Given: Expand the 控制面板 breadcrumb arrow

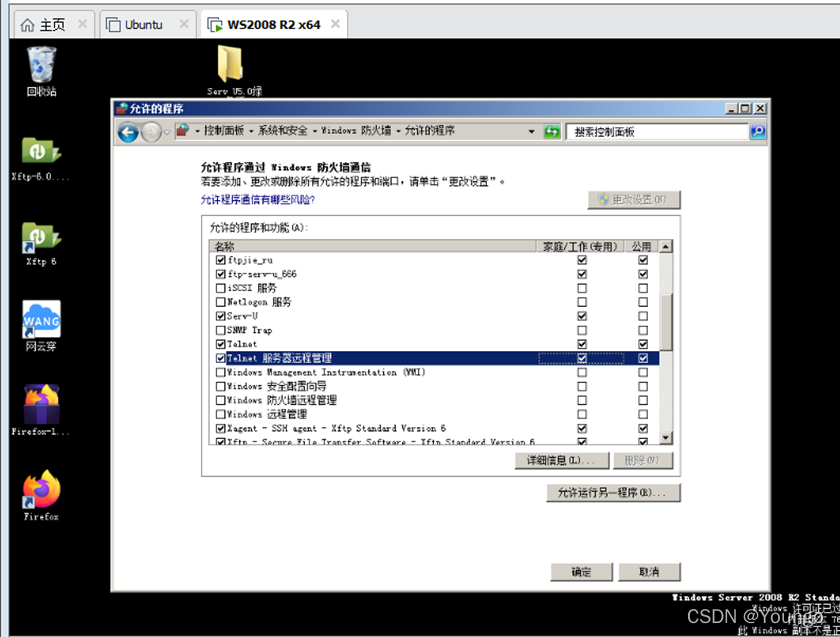Looking at the screenshot, I should tap(251, 131).
